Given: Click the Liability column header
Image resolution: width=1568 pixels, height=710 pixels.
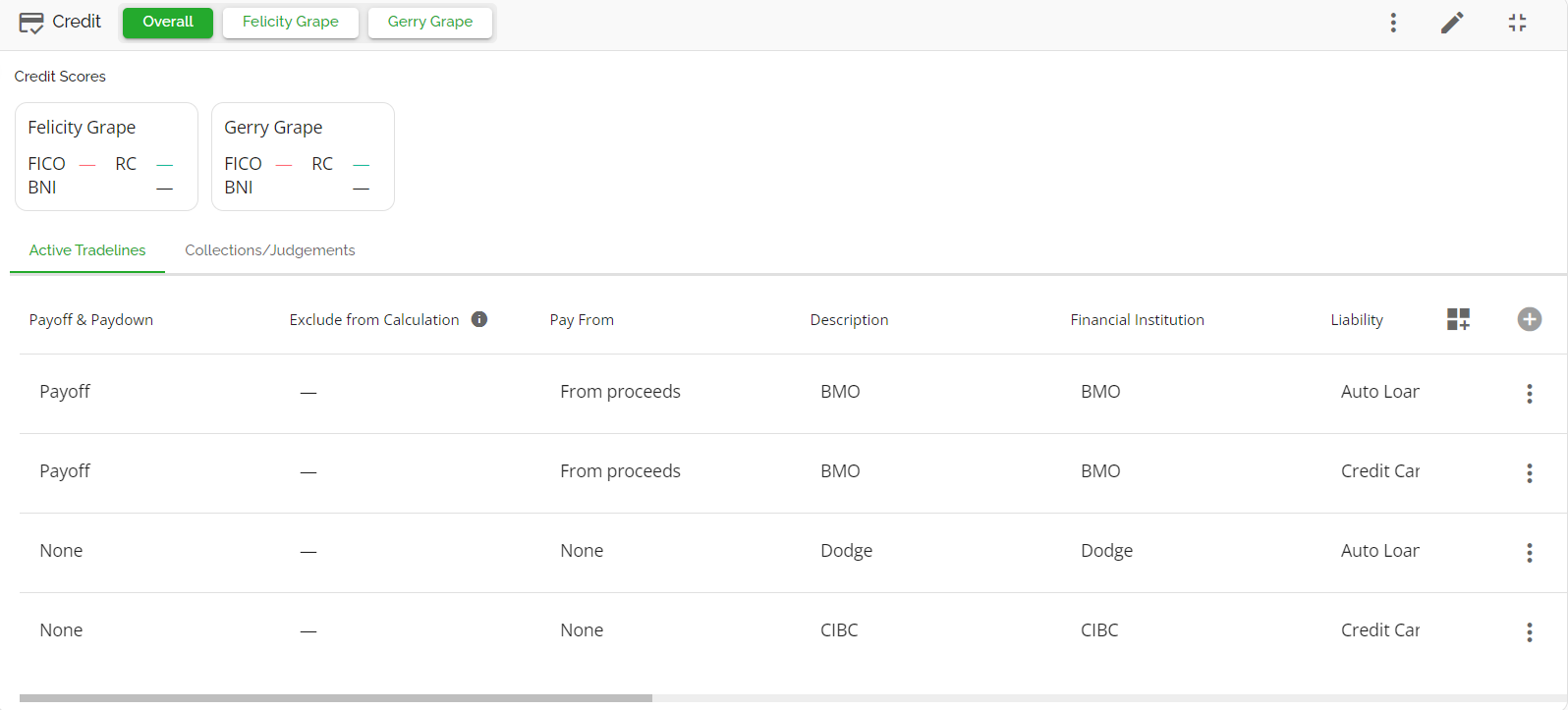Looking at the screenshot, I should coord(1357,320).
